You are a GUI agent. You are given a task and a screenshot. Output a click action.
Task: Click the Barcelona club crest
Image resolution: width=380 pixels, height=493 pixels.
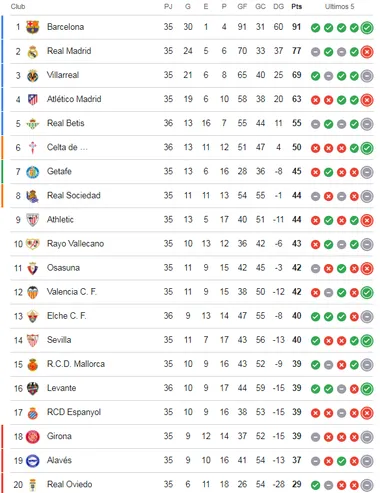coord(32,27)
